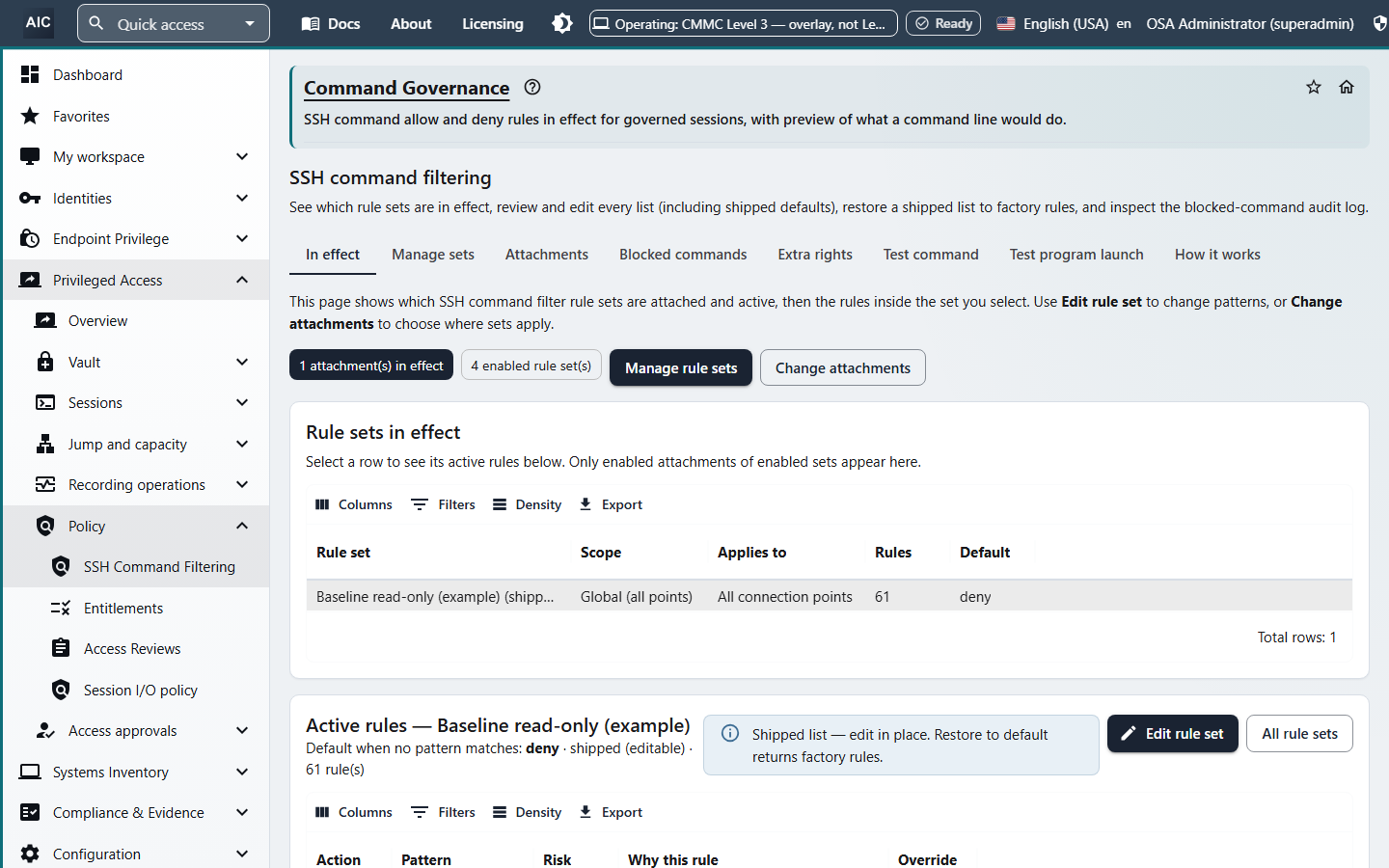Toggle the dark/light theme icon
The image size is (1389, 868).
(562, 23)
